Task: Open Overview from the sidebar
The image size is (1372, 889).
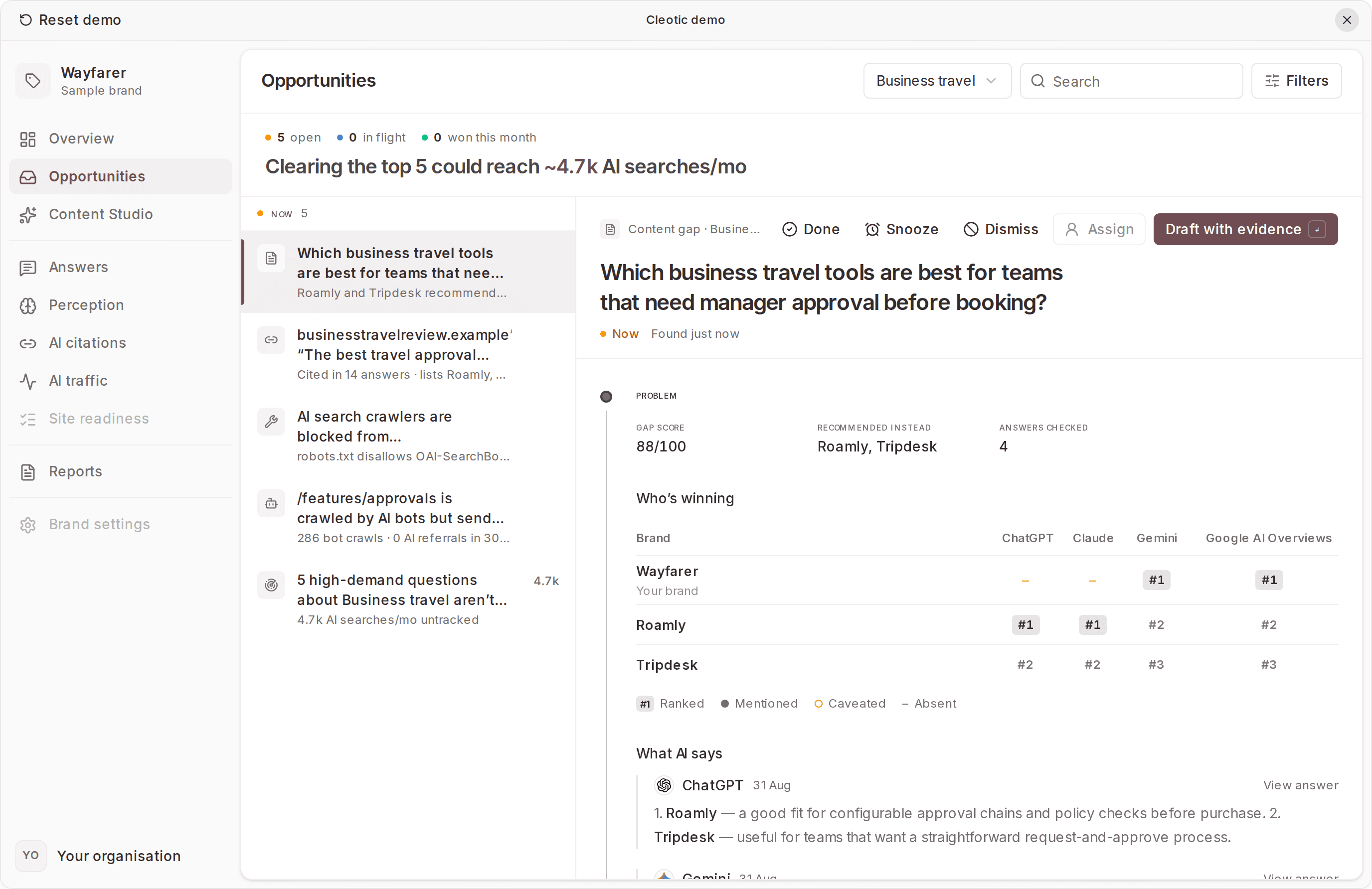Action: pyautogui.click(x=121, y=139)
